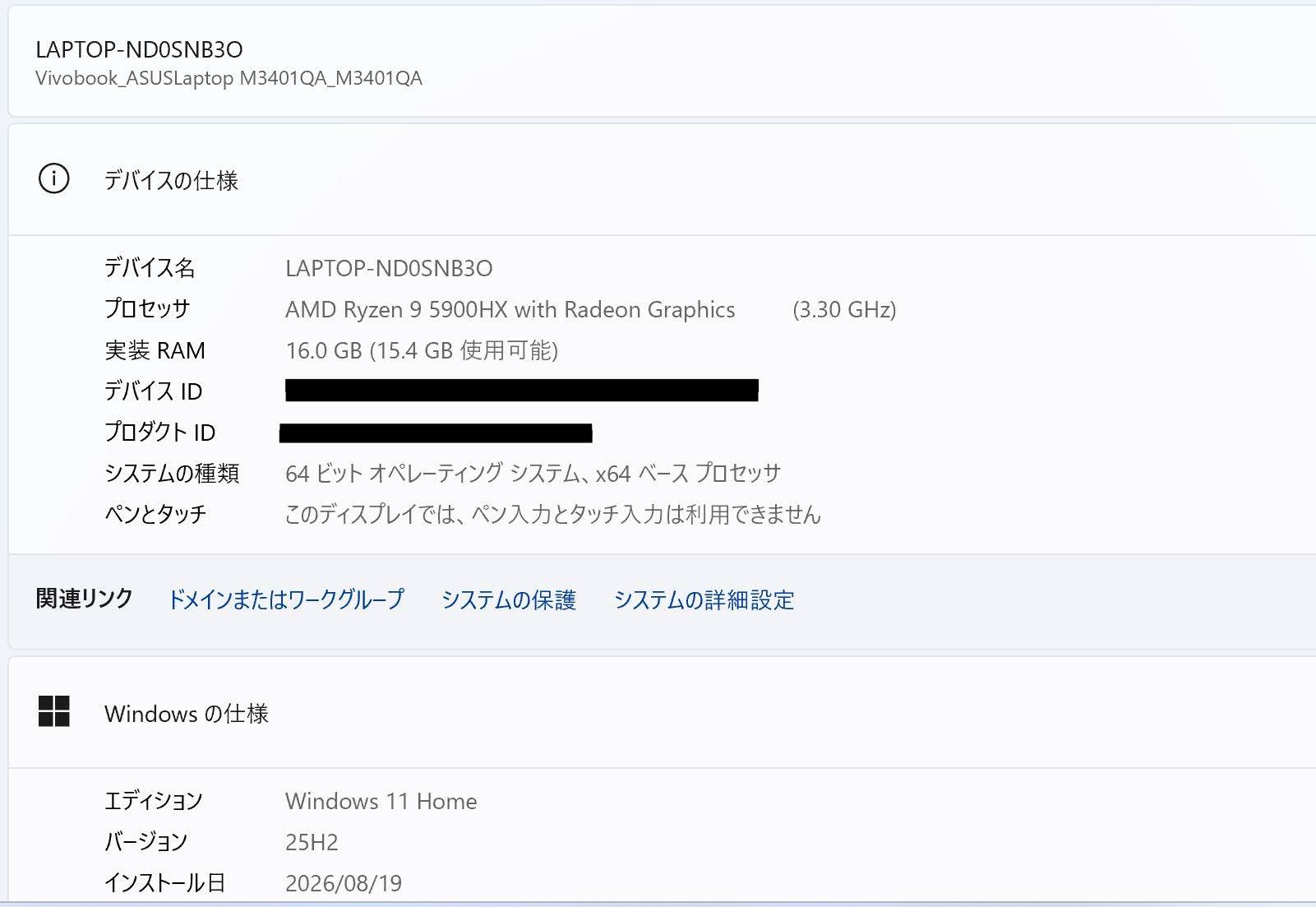Open システムの保護 link
The width and height of the screenshot is (1316, 907).
pyautogui.click(x=509, y=599)
